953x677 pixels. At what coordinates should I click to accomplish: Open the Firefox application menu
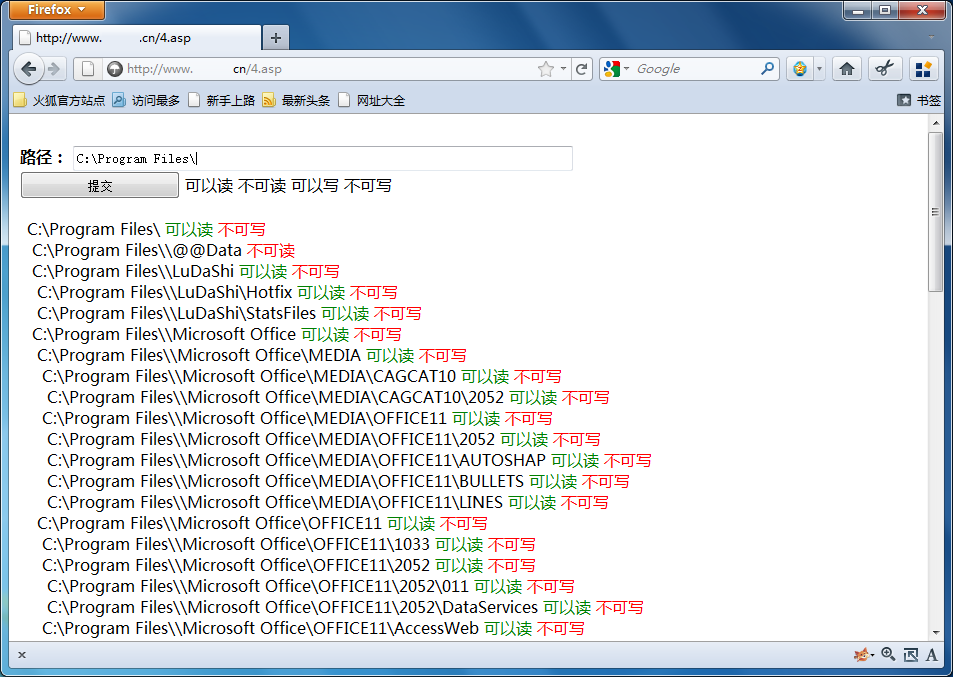(x=58, y=10)
